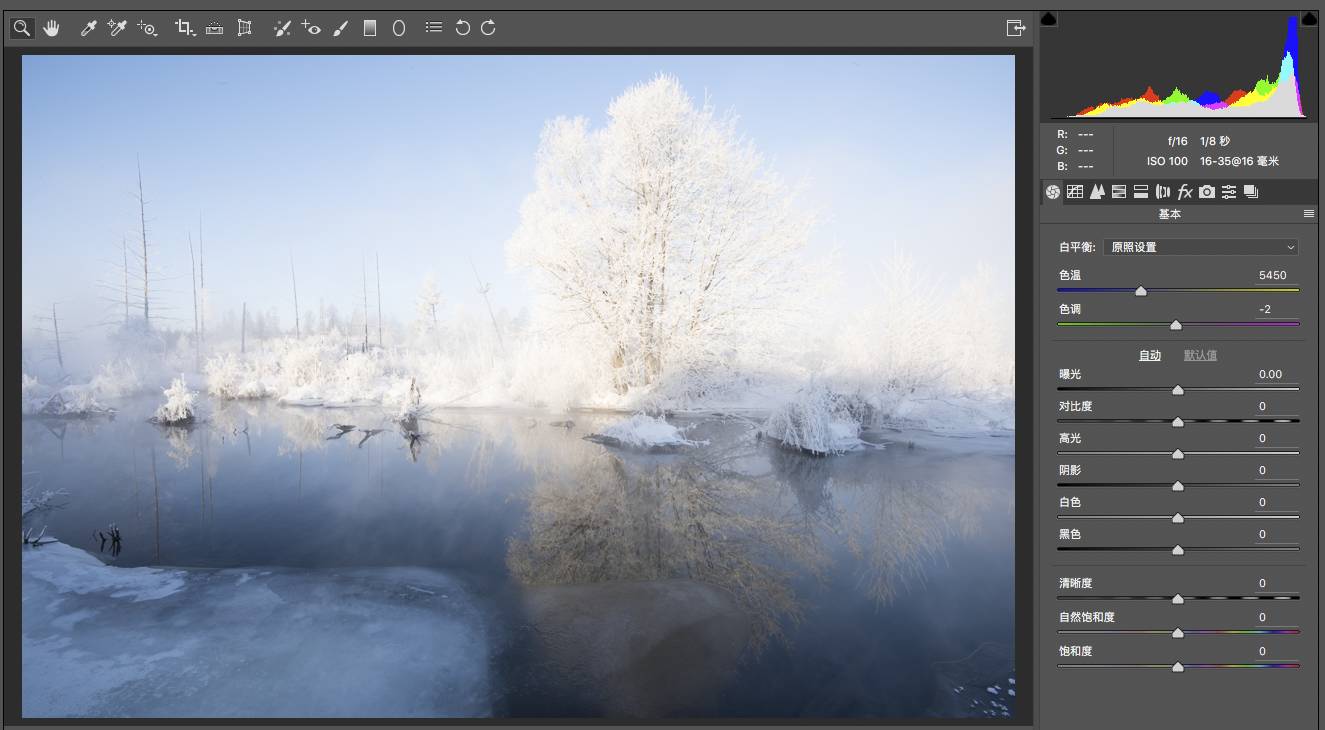Click the histogram graph
Screen dimensions: 1325x730
point(1178,66)
